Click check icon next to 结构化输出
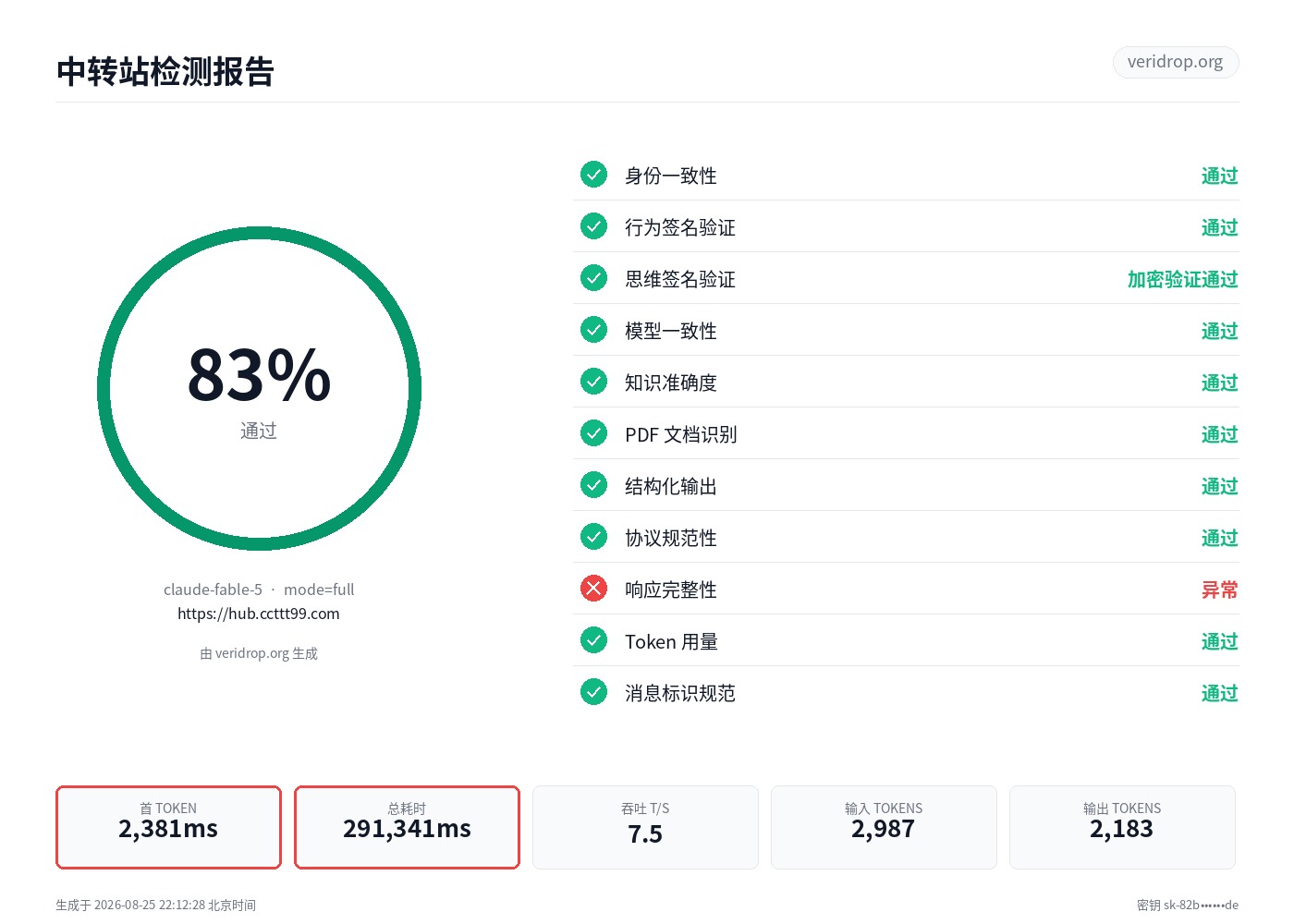Screen dimensions: 1294x924 [x=593, y=485]
